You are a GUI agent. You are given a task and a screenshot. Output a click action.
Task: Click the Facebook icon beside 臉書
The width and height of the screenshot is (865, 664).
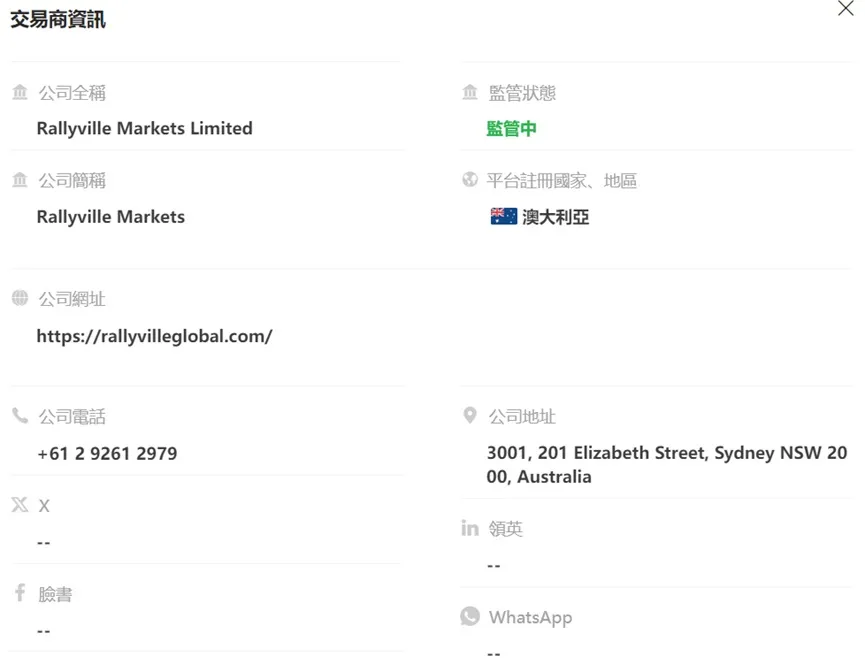20,592
